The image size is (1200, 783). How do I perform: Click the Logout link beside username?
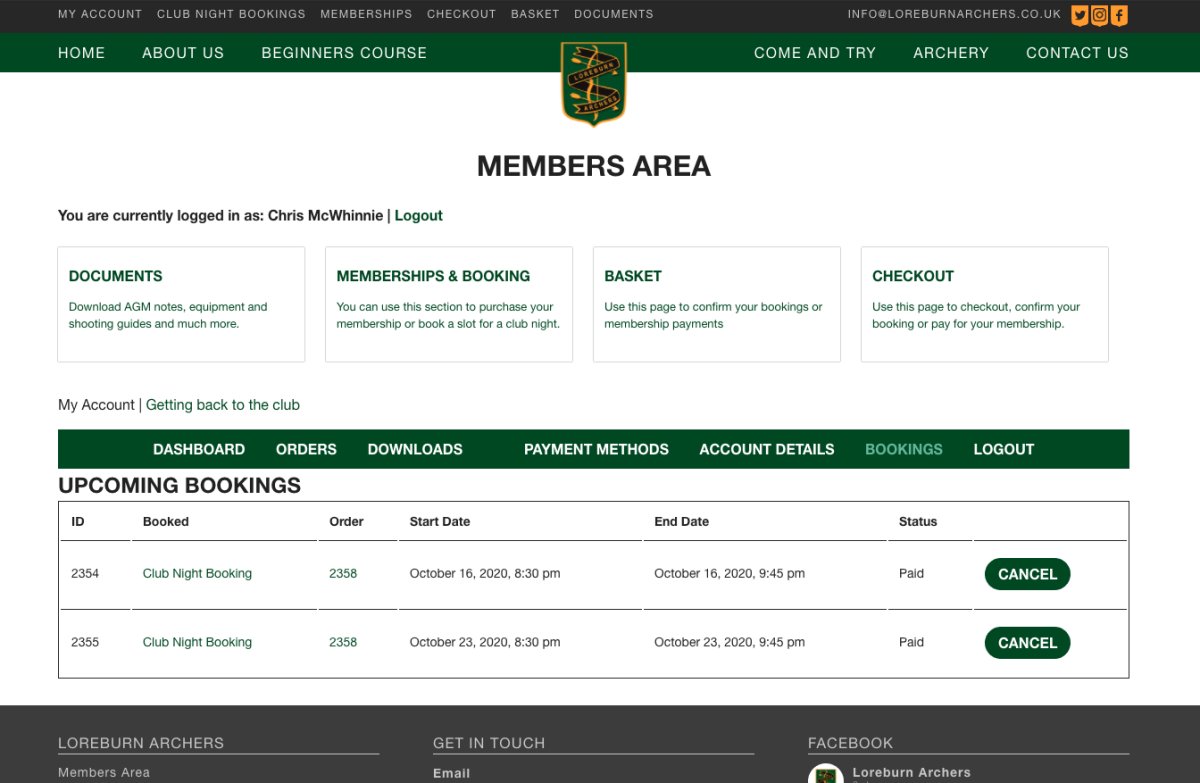[x=418, y=215]
